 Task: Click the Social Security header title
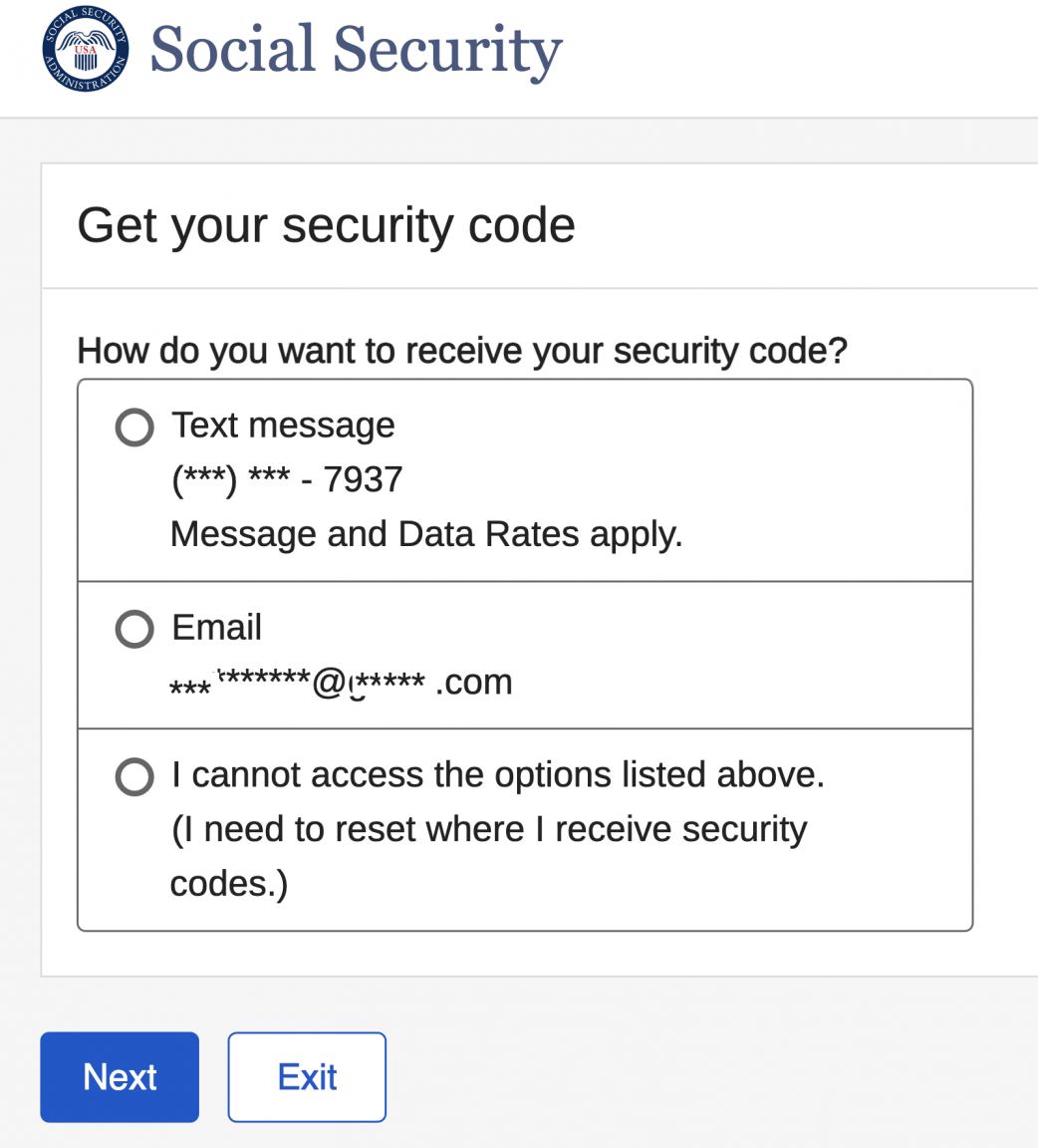356,50
